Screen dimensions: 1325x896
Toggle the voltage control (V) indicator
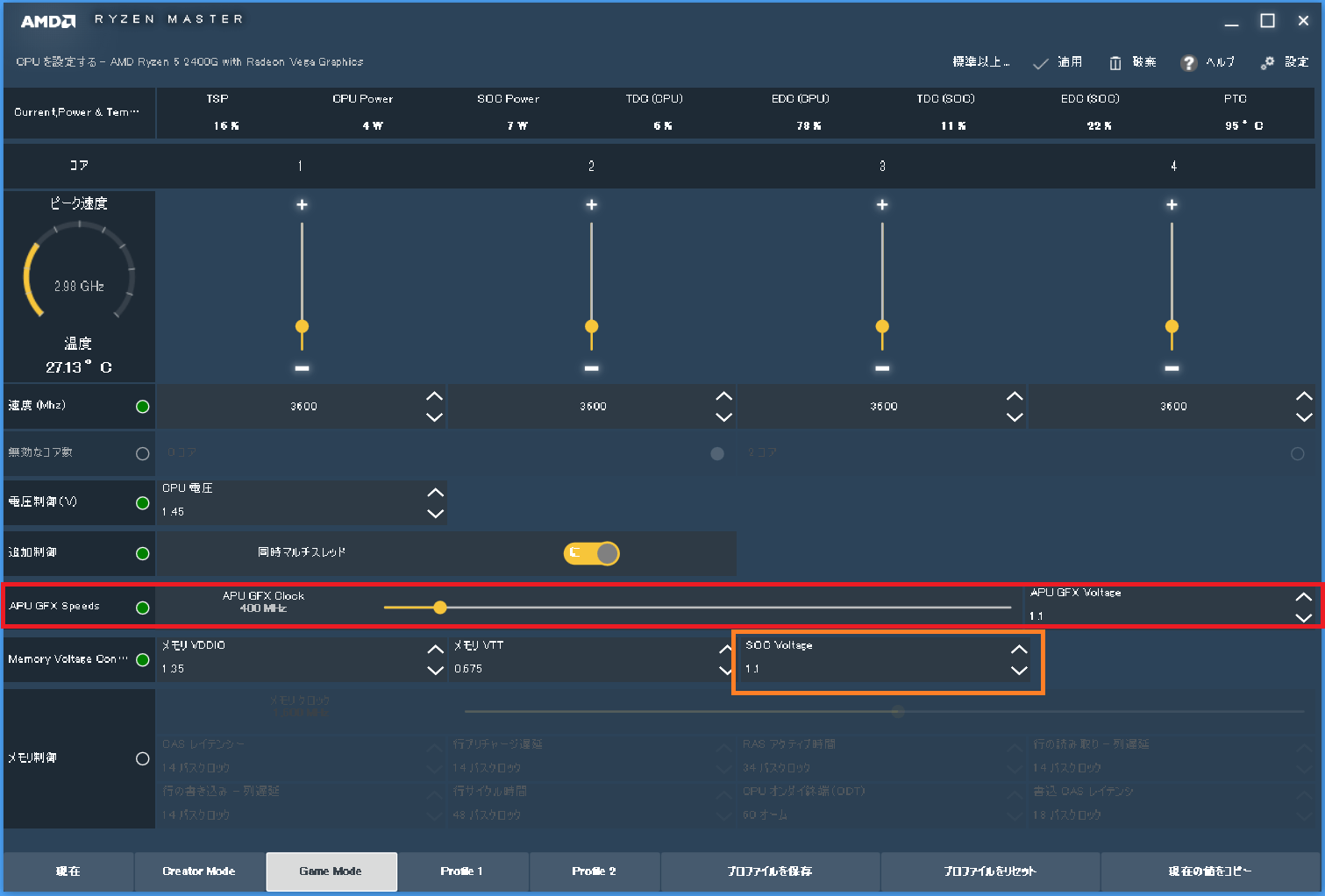coord(143,503)
